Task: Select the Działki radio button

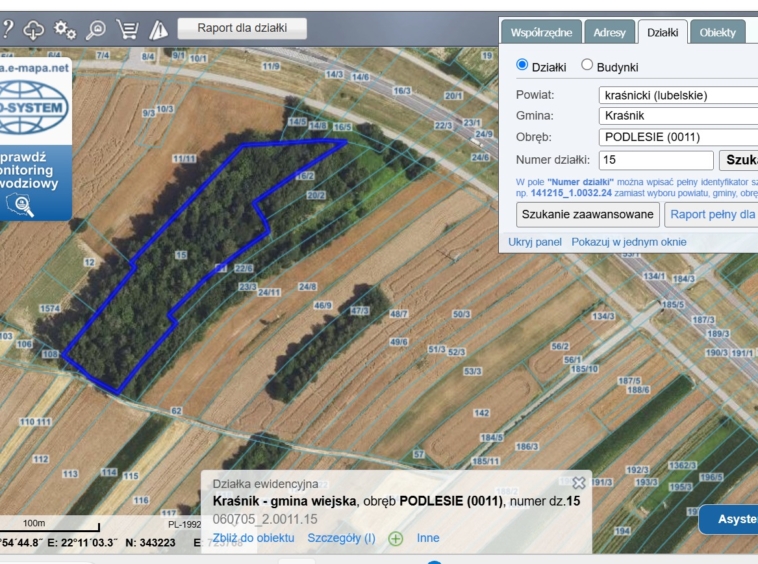Action: tap(522, 64)
